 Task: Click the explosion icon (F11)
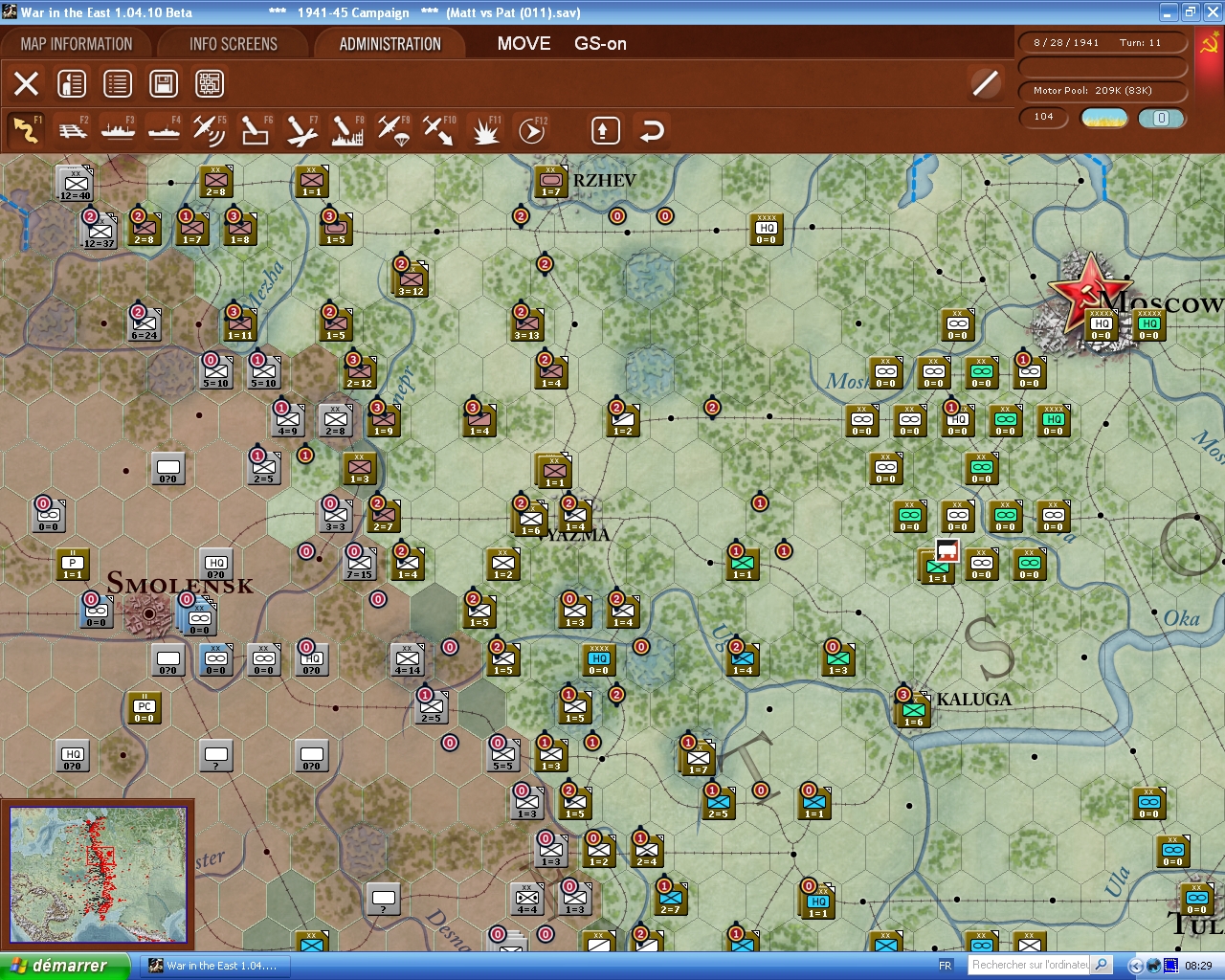(485, 130)
